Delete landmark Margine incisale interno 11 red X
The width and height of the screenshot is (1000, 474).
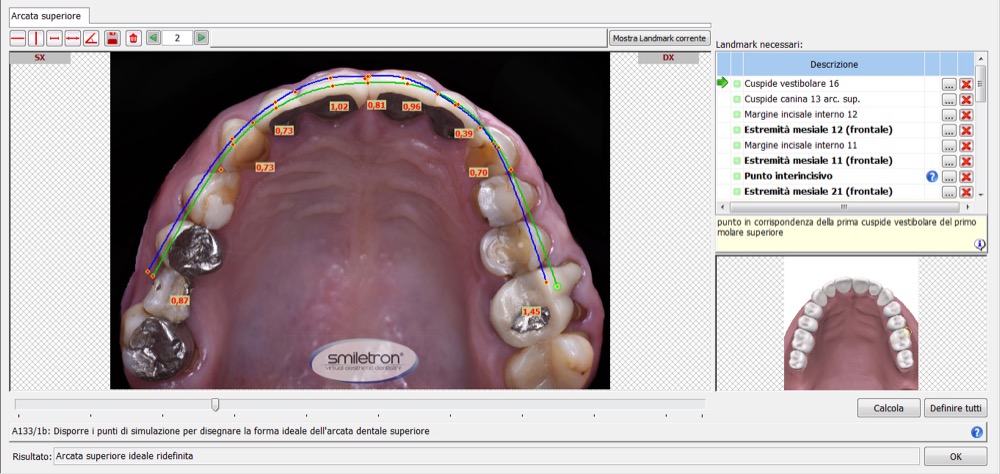966,145
